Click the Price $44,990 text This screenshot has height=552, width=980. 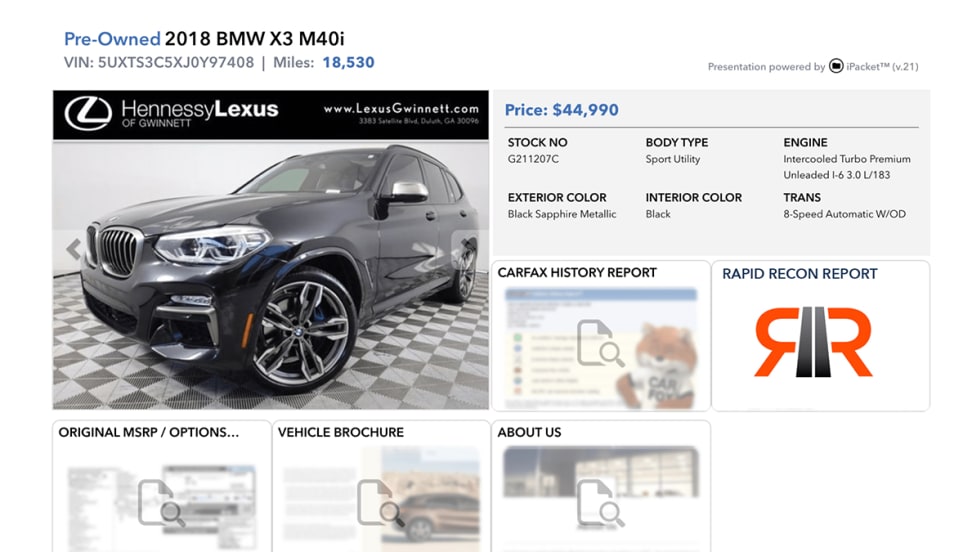coord(561,110)
